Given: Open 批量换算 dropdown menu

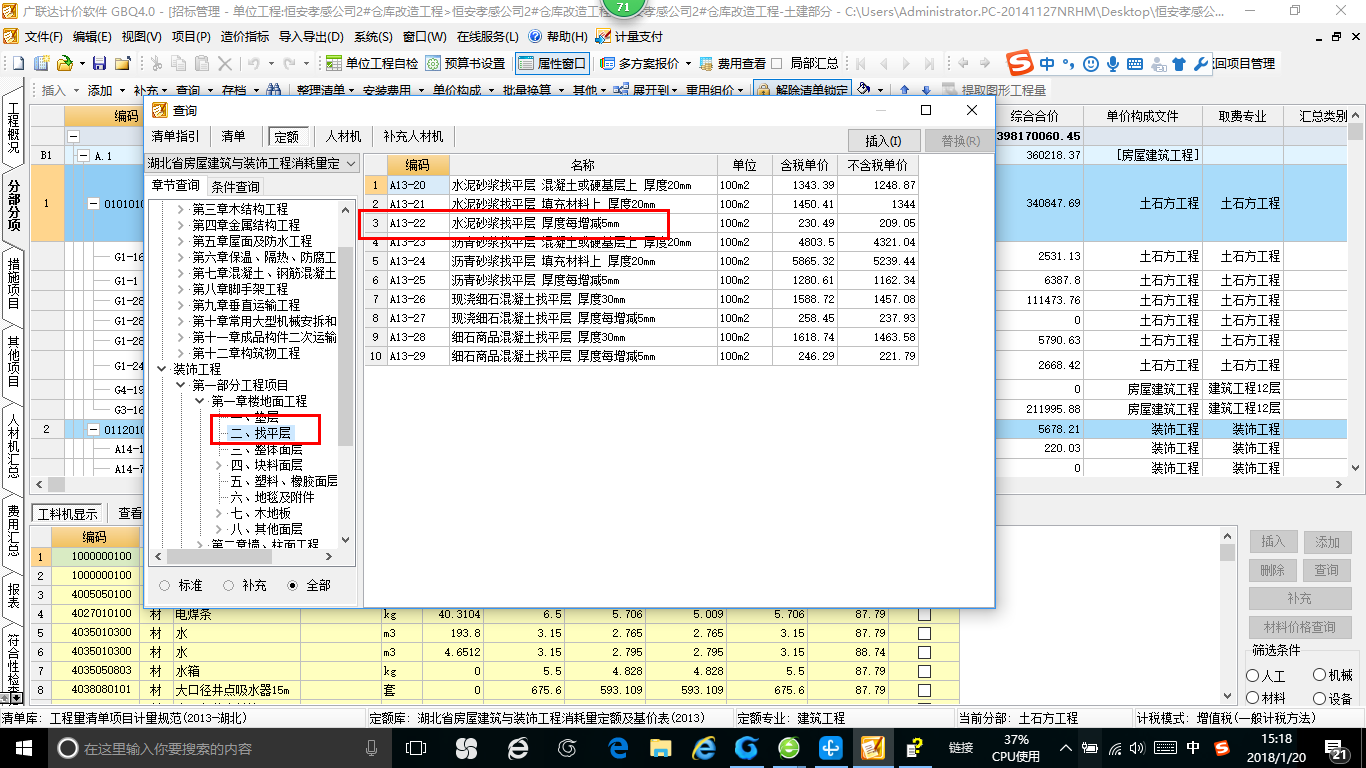Looking at the screenshot, I should tap(532, 90).
